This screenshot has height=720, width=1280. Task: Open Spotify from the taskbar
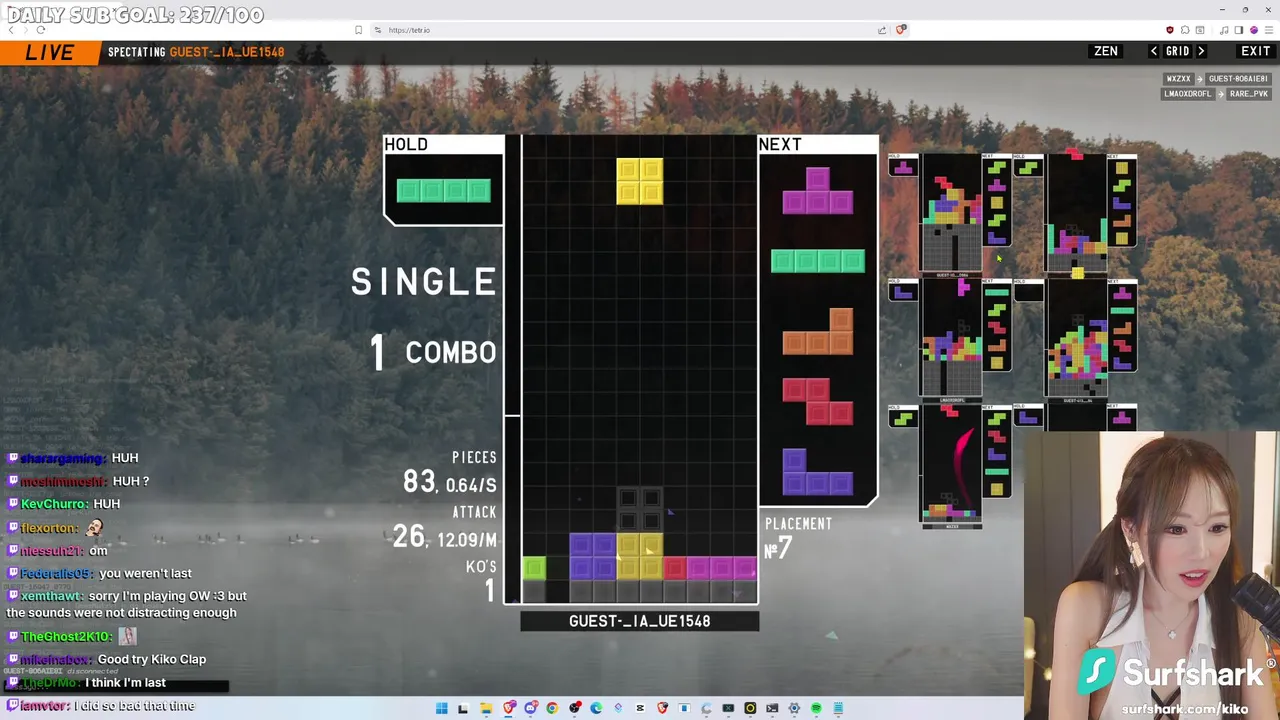click(x=816, y=709)
